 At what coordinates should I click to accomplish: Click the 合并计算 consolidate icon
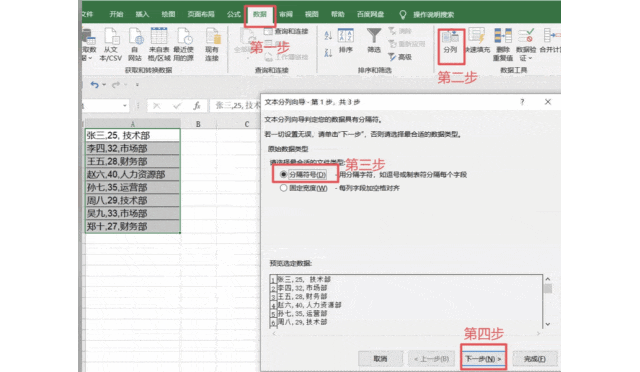(x=551, y=36)
